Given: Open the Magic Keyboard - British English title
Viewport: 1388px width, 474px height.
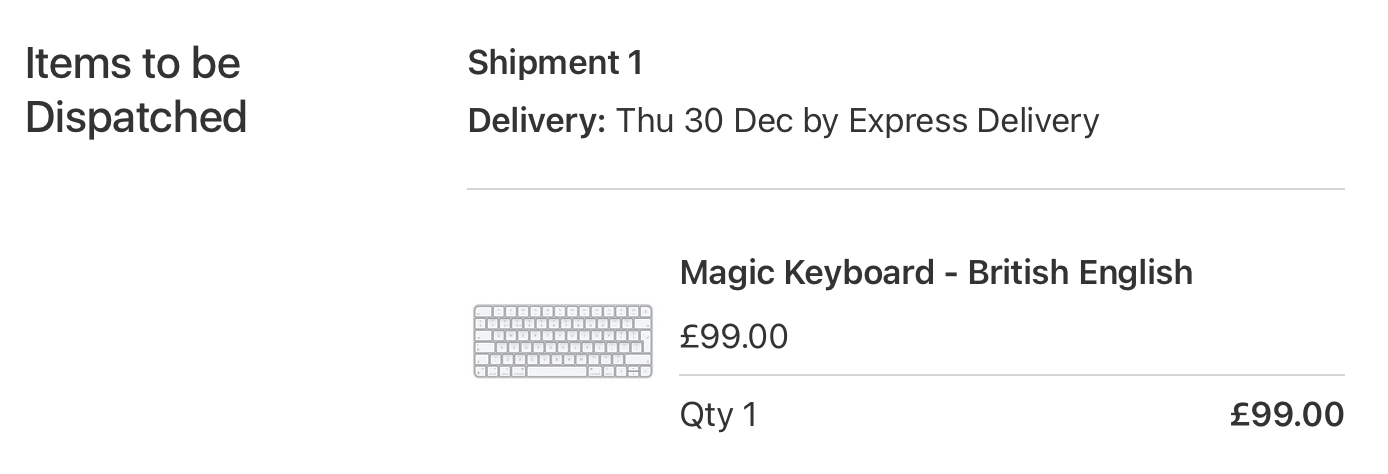Looking at the screenshot, I should click(x=935, y=272).
